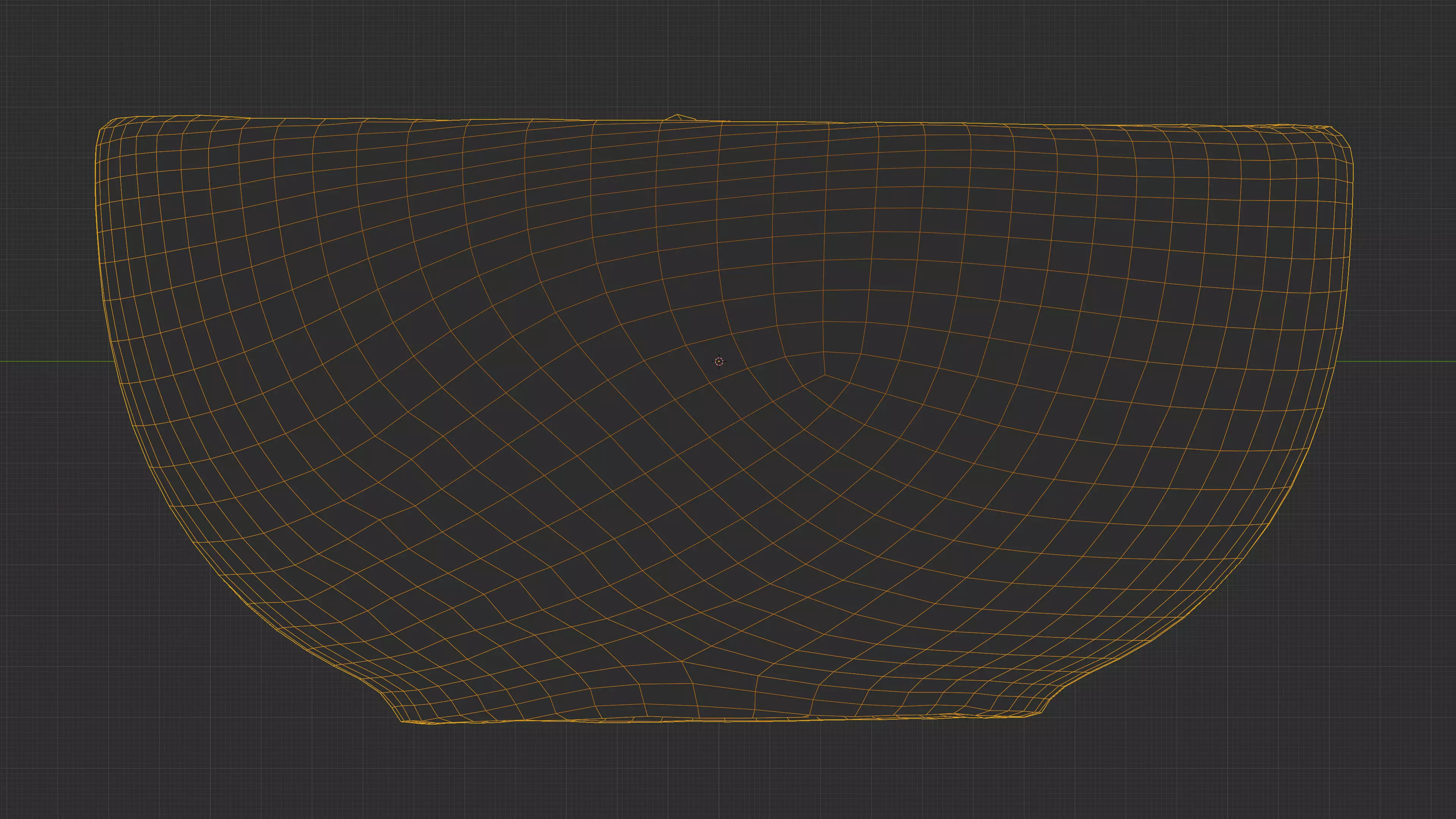Select the star pole vertex near bowl bottom
Viewport: 1456px width, 819px height.
point(682,661)
